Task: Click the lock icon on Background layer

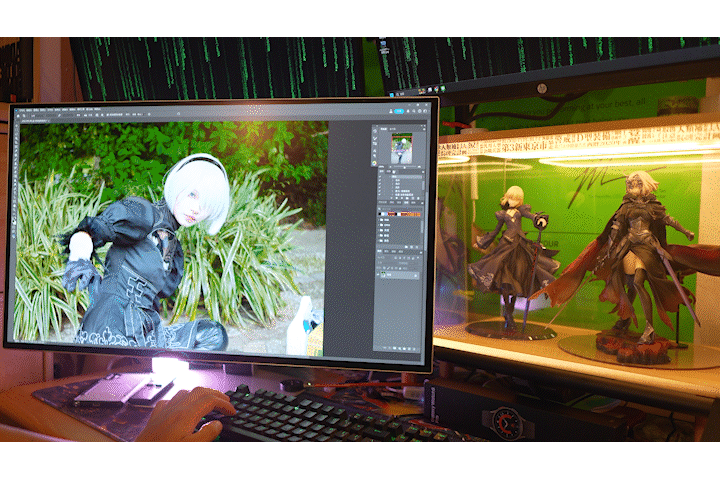Action: (x=416, y=275)
